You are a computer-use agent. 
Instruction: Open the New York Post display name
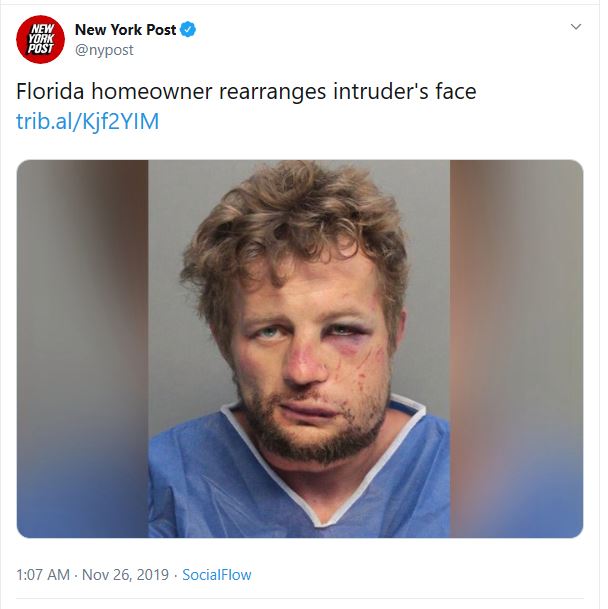125,30
